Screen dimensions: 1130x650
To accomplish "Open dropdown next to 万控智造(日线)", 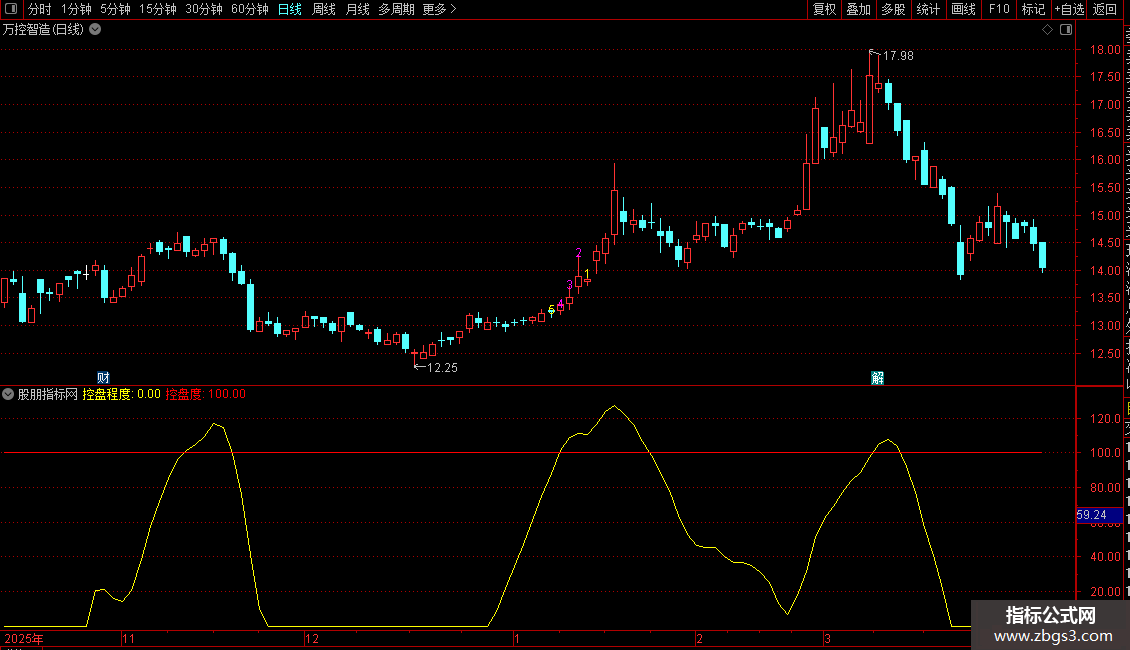I will 95,30.
